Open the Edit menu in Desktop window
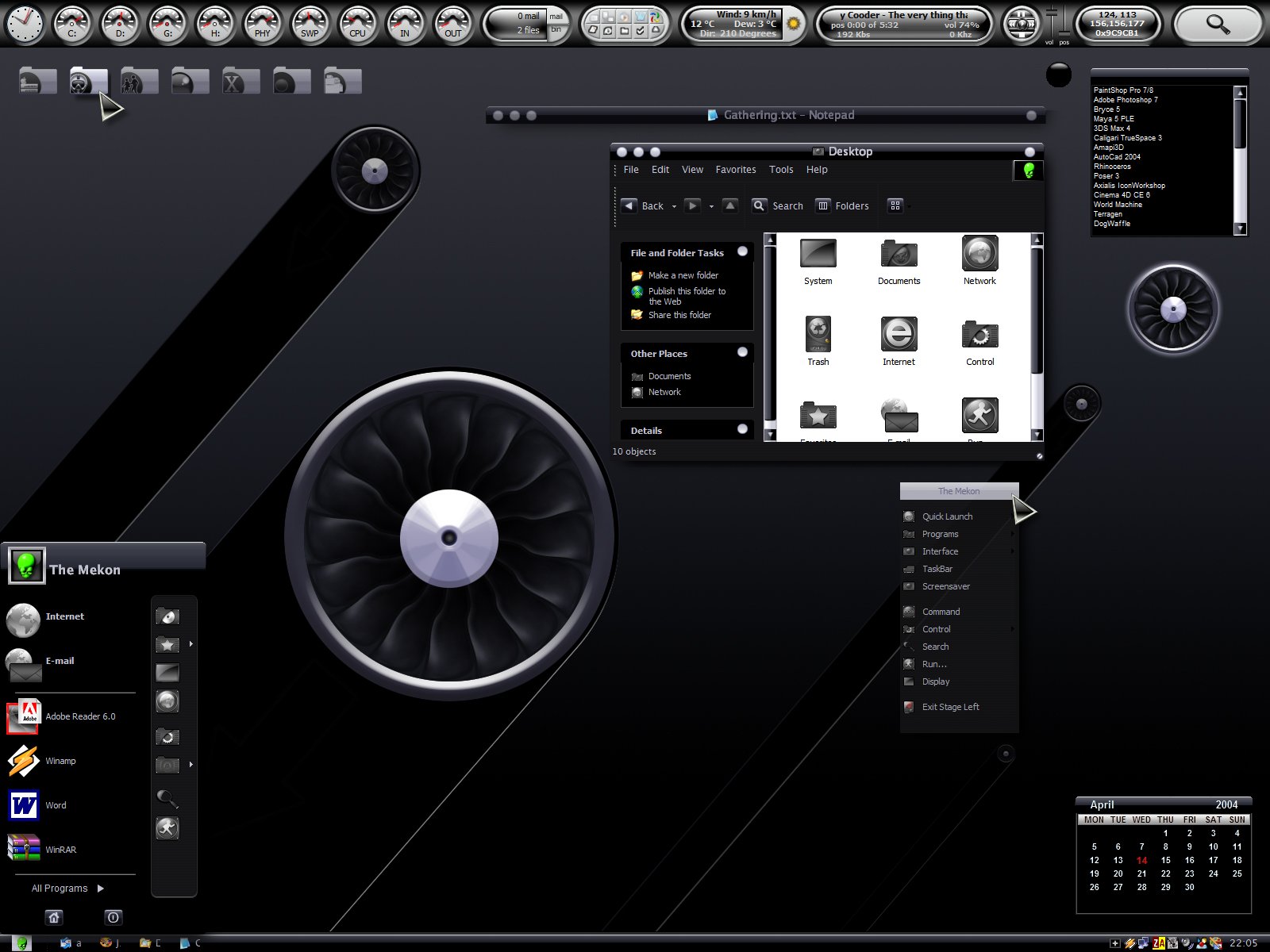Image resolution: width=1270 pixels, height=952 pixels. pos(660,170)
